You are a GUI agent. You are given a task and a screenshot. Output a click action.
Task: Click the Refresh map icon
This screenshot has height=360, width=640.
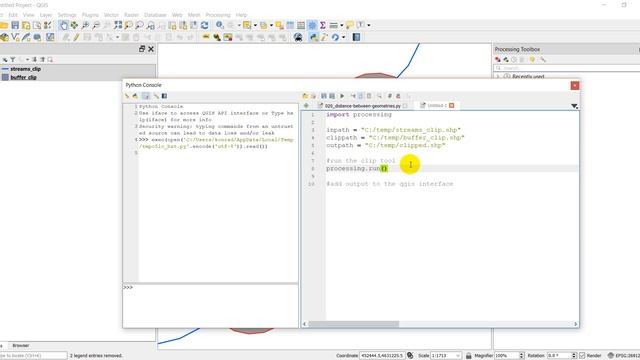tap(204, 25)
